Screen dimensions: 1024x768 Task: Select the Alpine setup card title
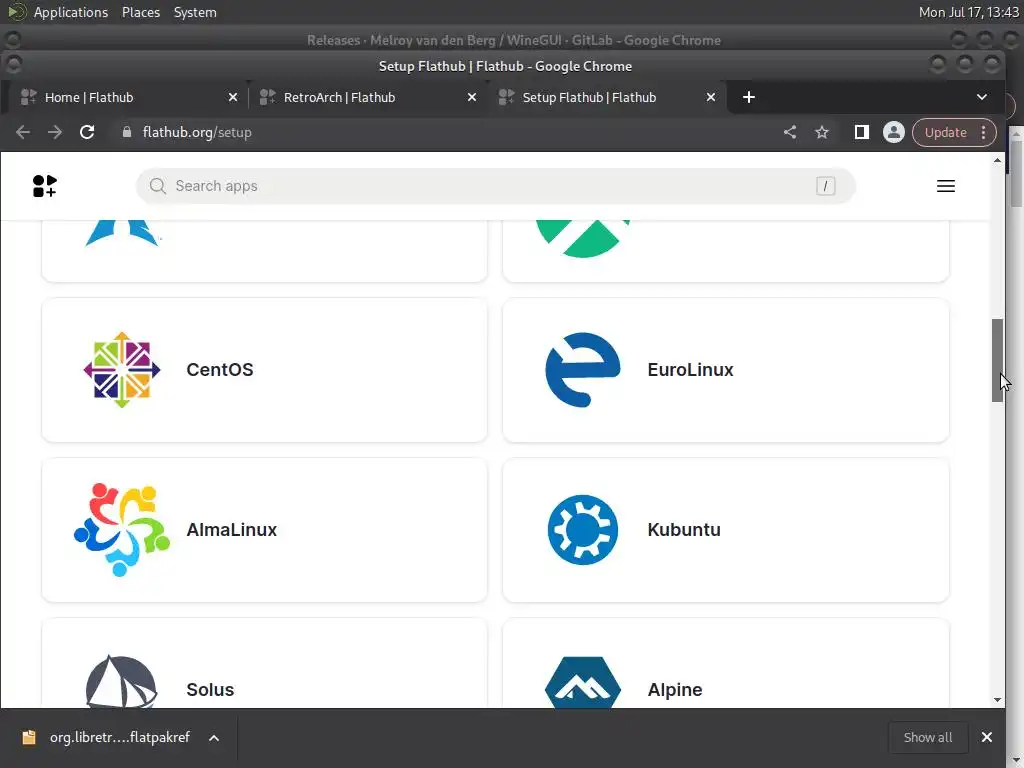pyautogui.click(x=675, y=690)
